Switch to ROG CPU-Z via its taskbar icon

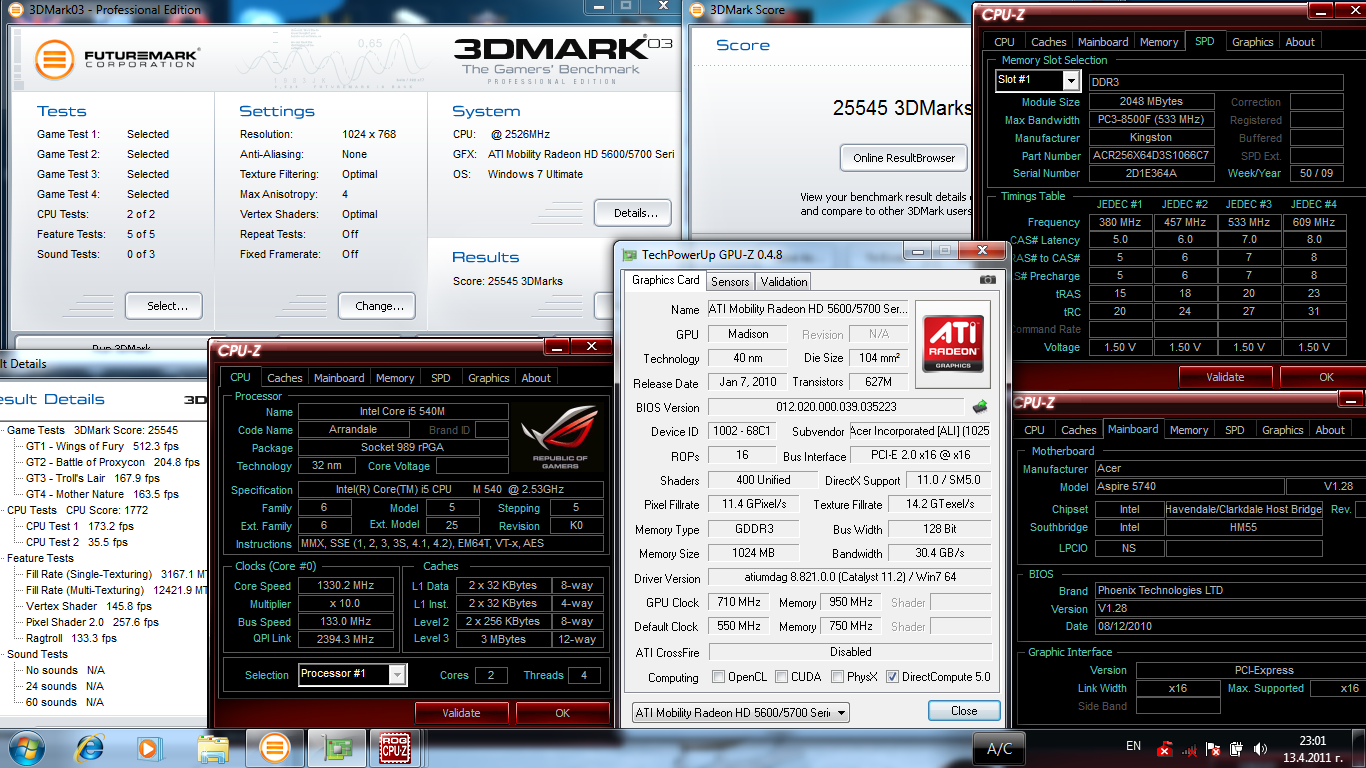[397, 747]
